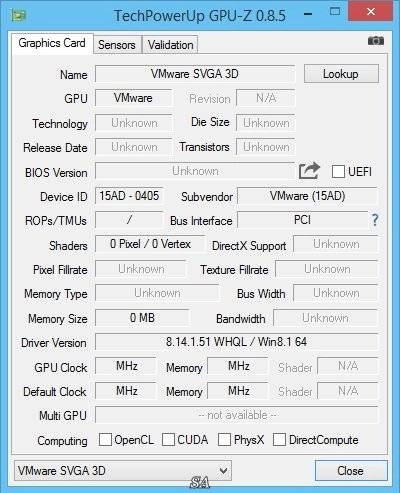
Task: Click the TechPowerUp GPU-Z 0.8.5 title
Action: (x=199, y=16)
